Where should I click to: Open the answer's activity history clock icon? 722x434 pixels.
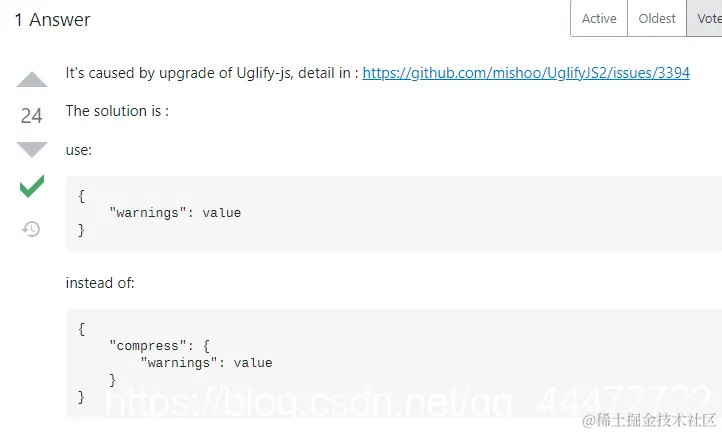(x=31, y=229)
